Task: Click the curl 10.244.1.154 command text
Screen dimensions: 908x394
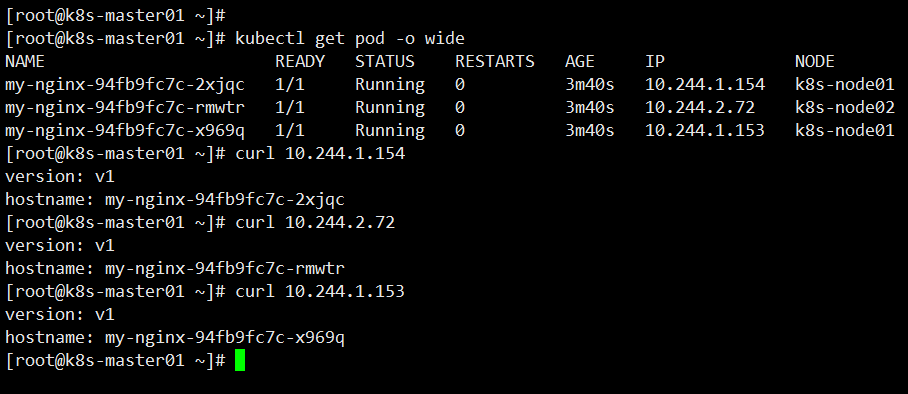Action: [320, 154]
